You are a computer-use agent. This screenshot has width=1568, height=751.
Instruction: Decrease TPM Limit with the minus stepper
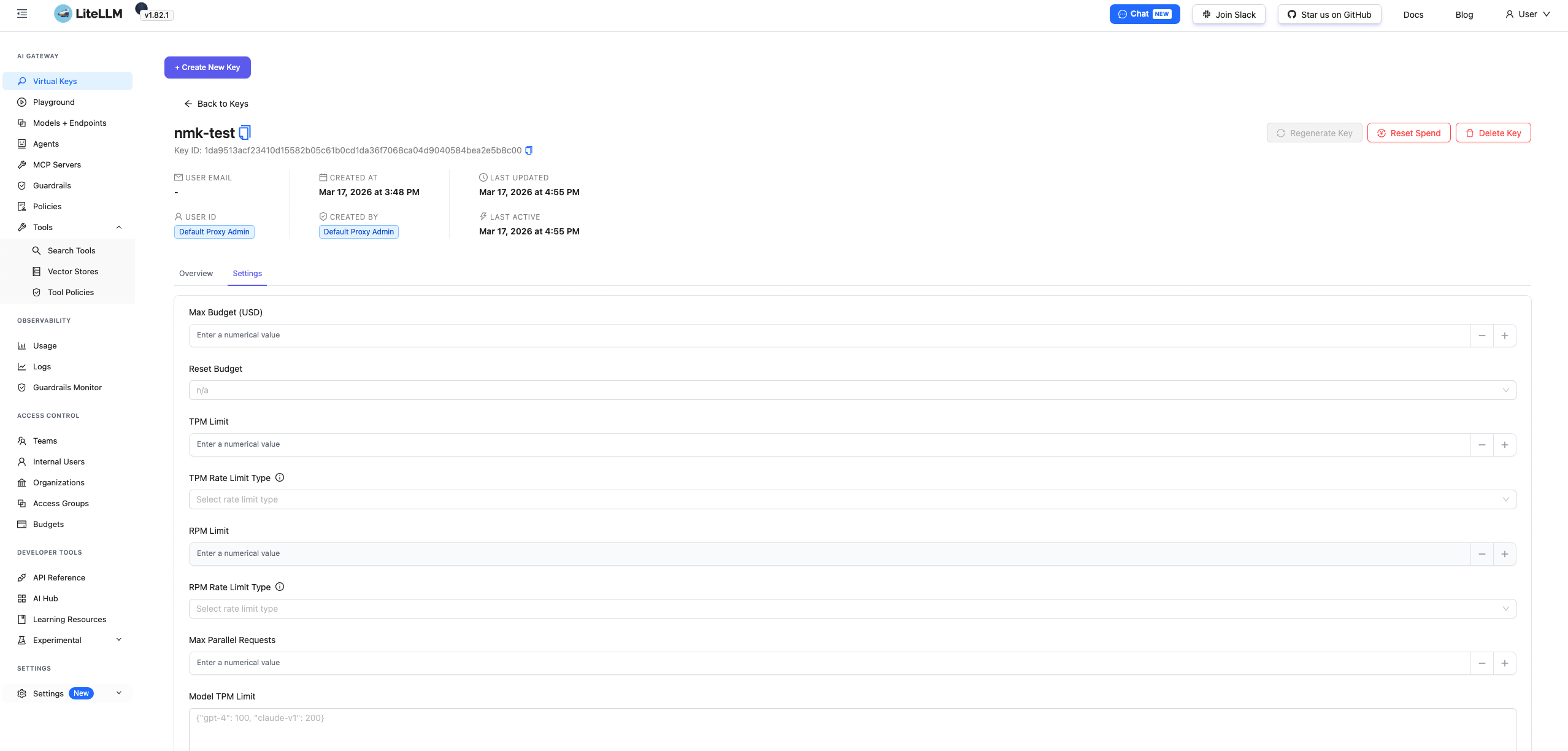coord(1482,445)
